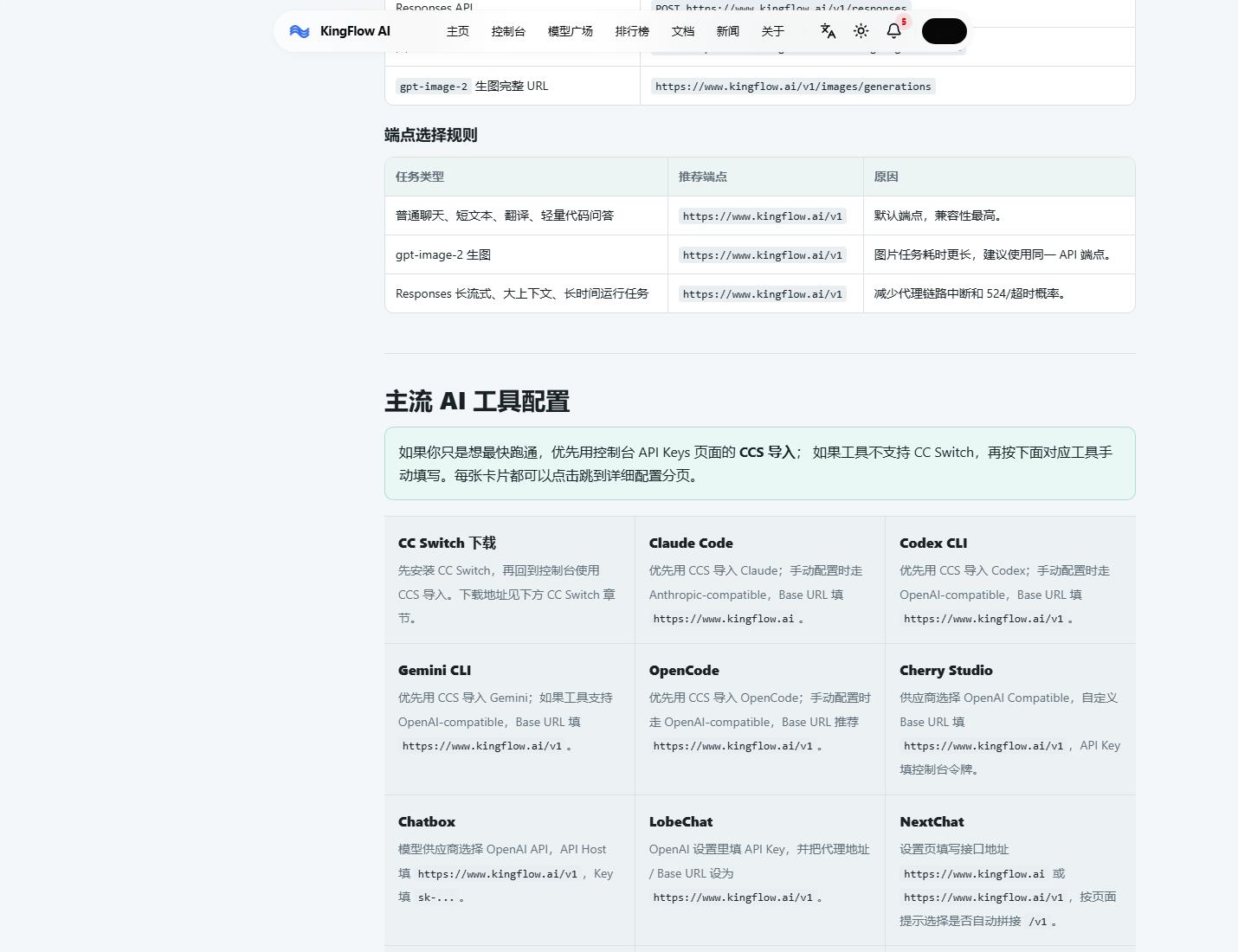This screenshot has width=1238, height=952.
Task: Click the Base URL code in the LobeChat card
Action: point(733,897)
